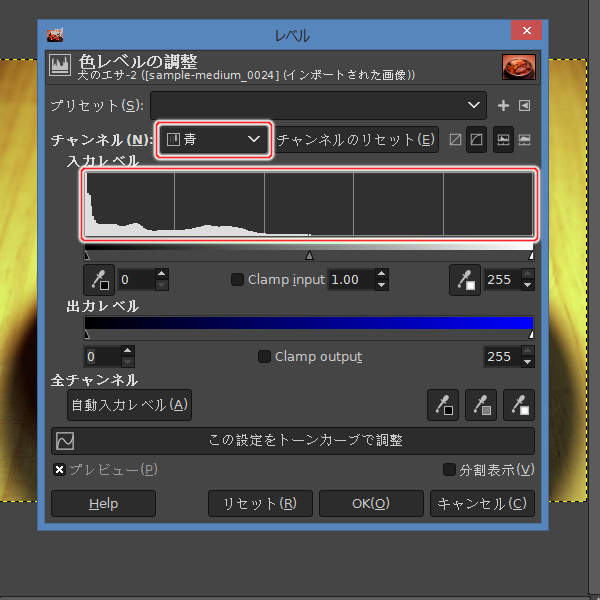Switch histogram to logarithmic view
The height and width of the screenshot is (600, 600).
(524, 139)
